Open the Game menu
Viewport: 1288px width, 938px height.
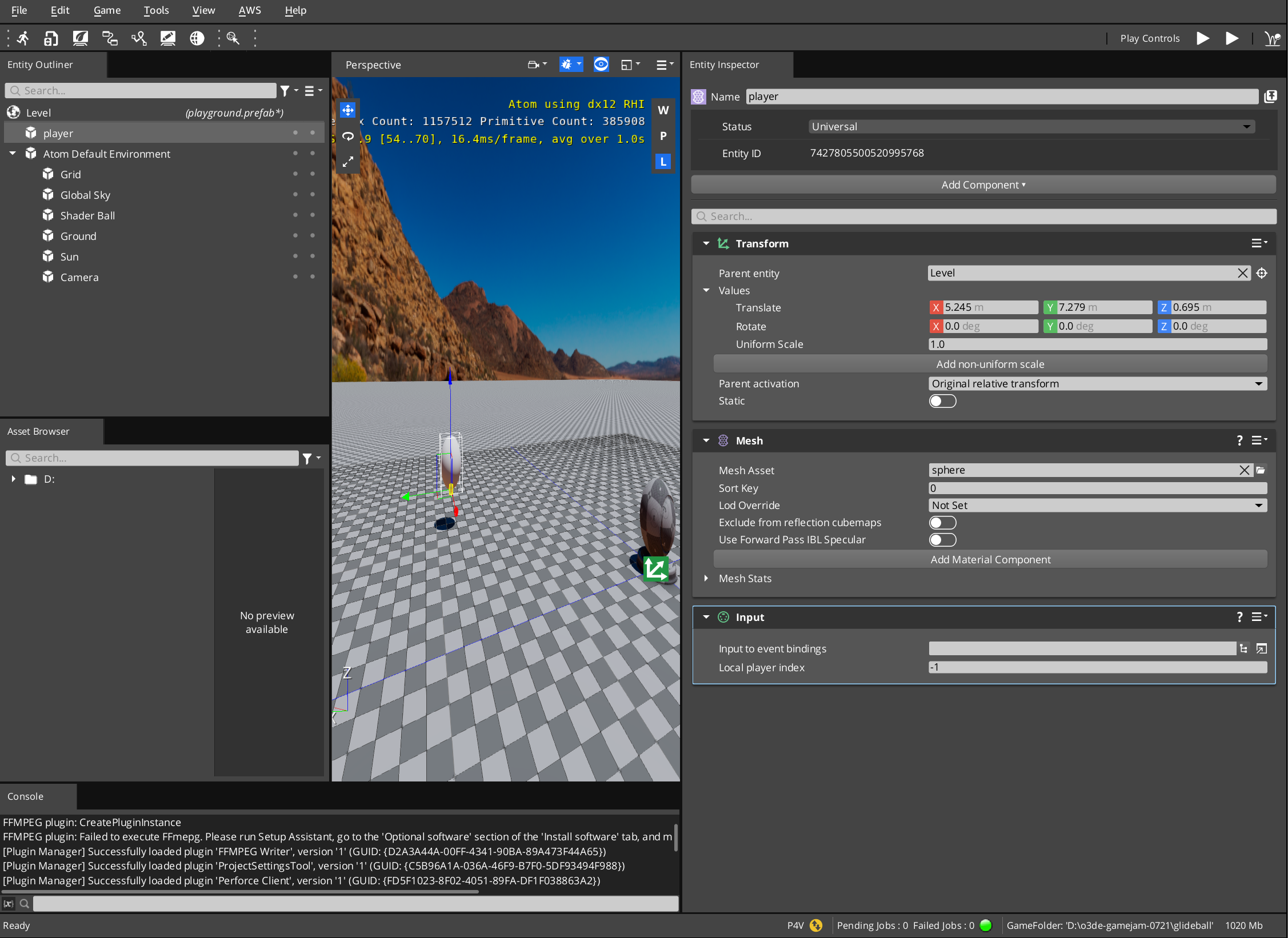pos(107,10)
